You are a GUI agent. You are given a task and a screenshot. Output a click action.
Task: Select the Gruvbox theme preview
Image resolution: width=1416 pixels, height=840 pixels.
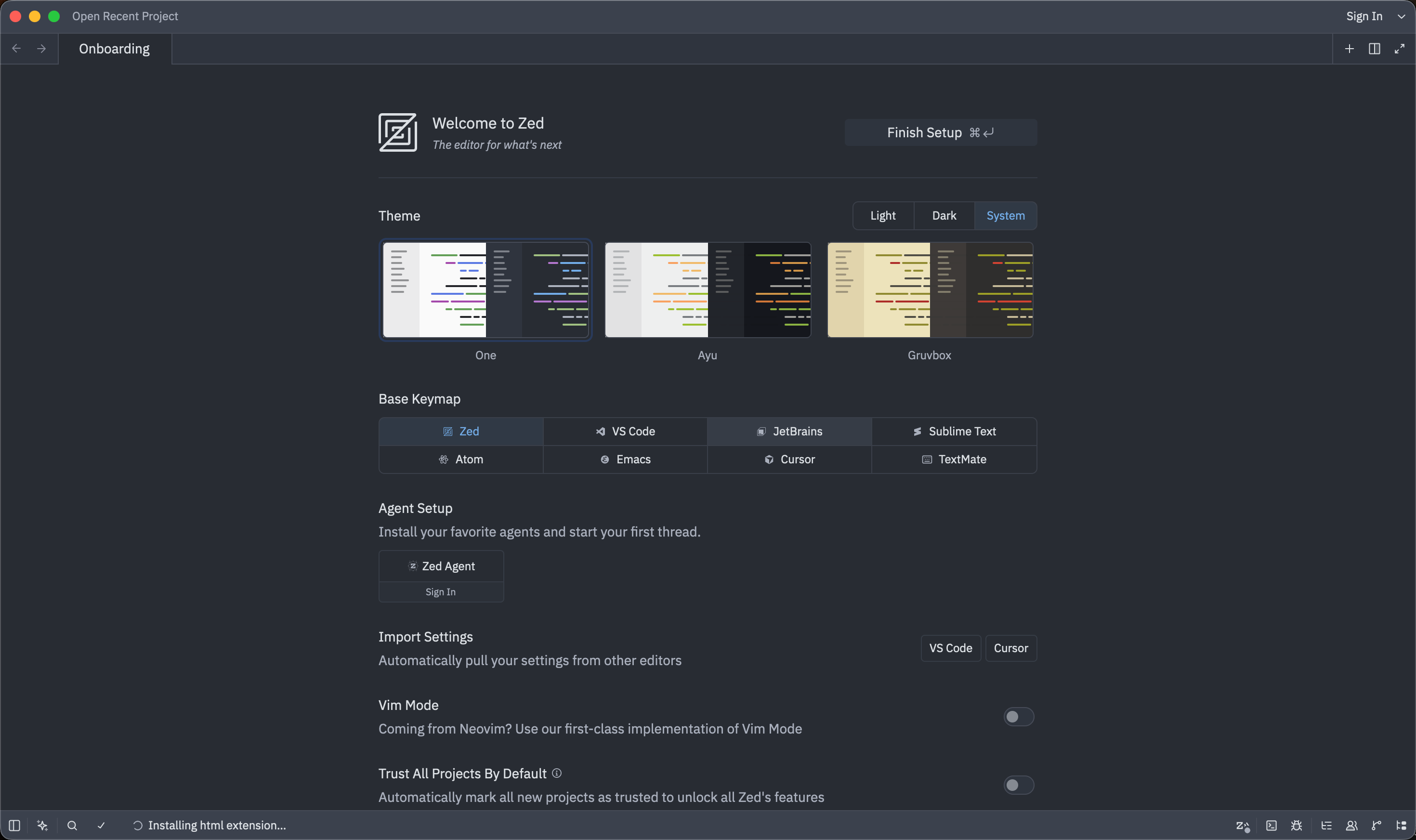pos(930,290)
